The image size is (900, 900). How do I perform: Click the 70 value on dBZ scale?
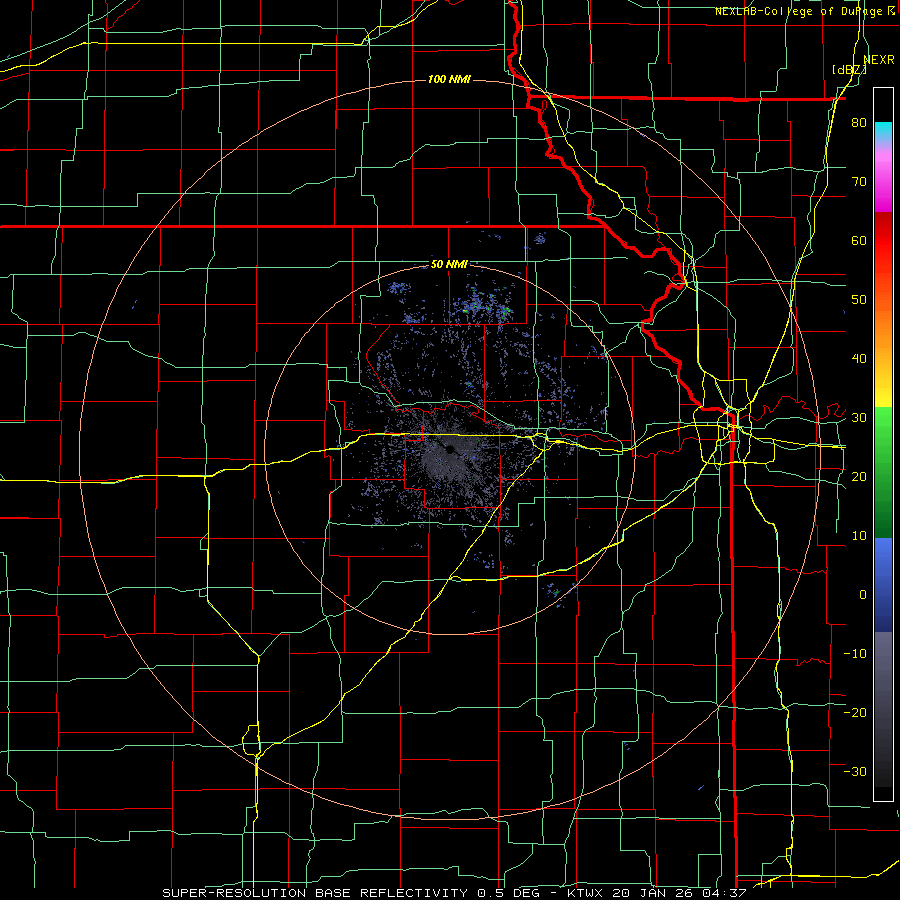coord(859,182)
